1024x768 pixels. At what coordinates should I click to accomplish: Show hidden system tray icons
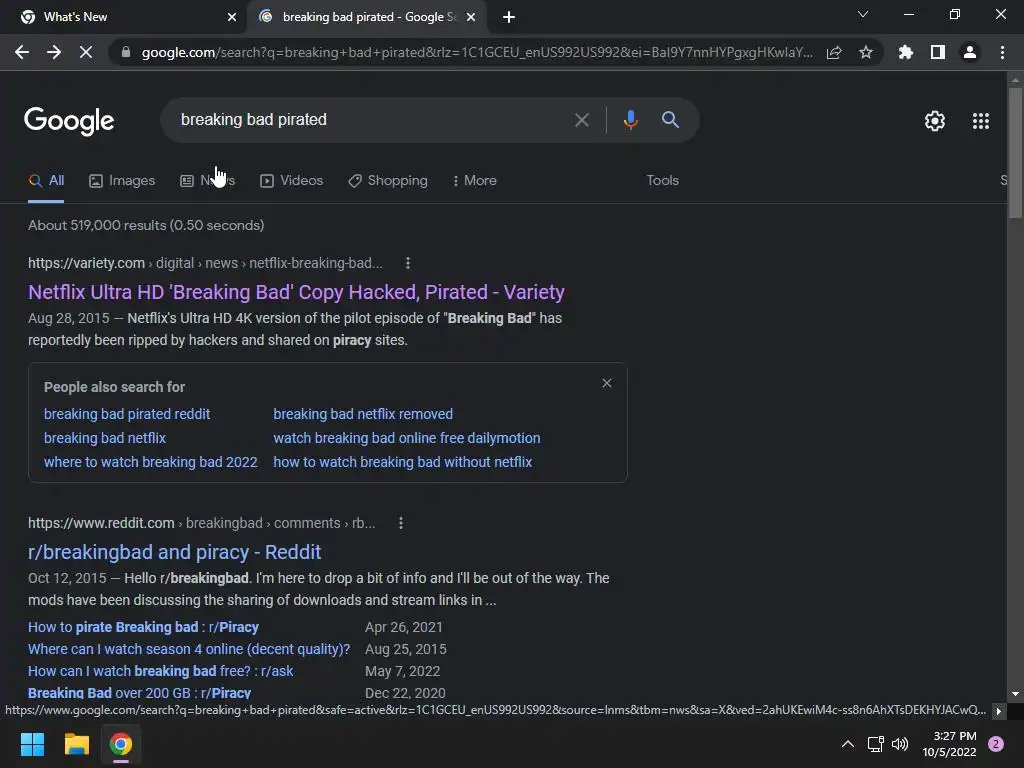pyautogui.click(x=848, y=744)
